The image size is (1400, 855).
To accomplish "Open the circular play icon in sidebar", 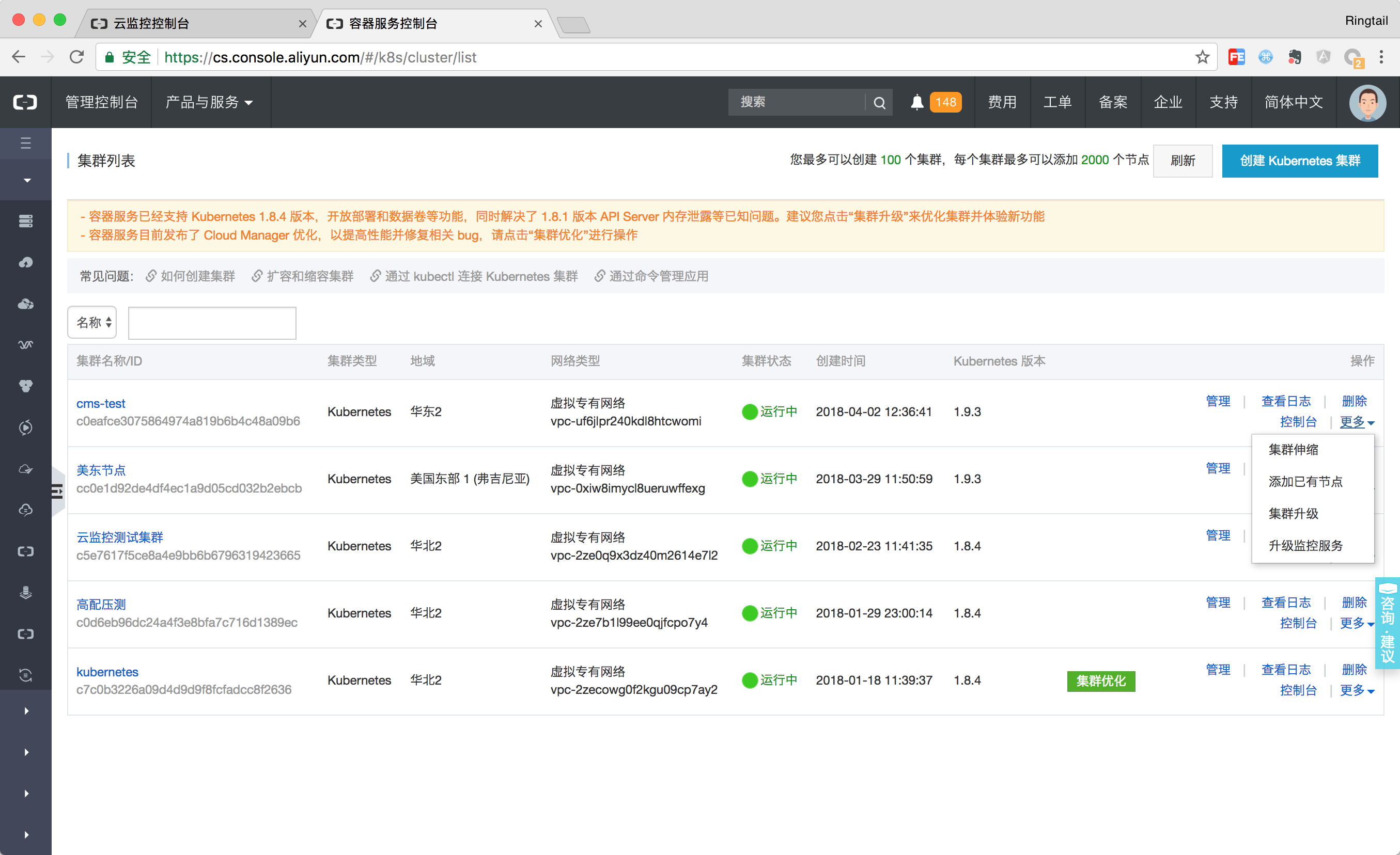I will 25,427.
